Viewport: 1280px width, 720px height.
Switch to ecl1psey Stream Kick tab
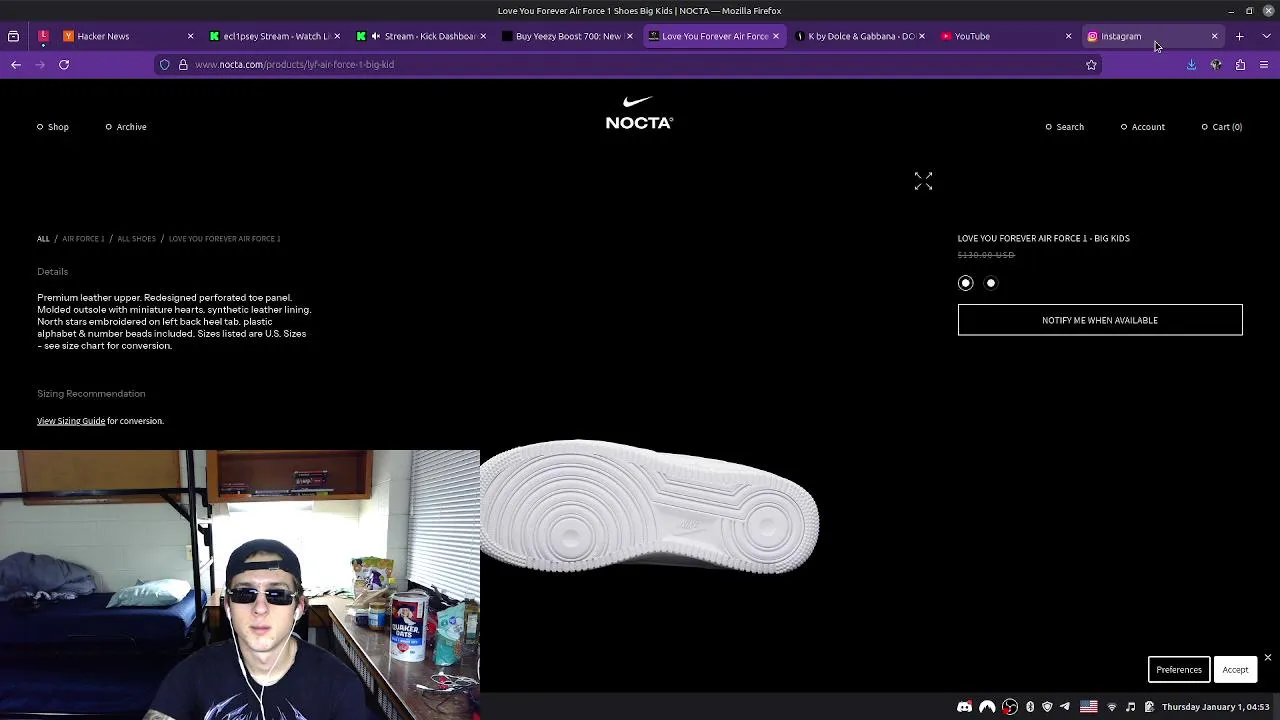(275, 36)
